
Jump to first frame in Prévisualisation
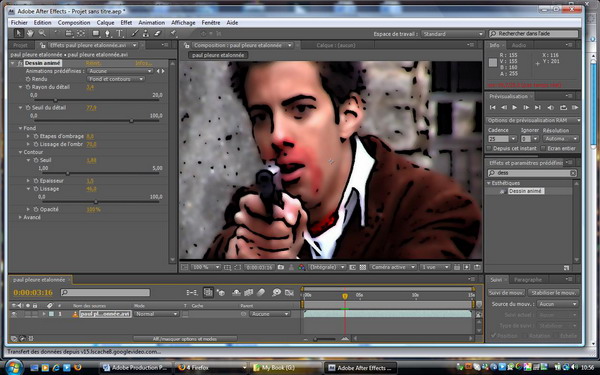tap(492, 108)
